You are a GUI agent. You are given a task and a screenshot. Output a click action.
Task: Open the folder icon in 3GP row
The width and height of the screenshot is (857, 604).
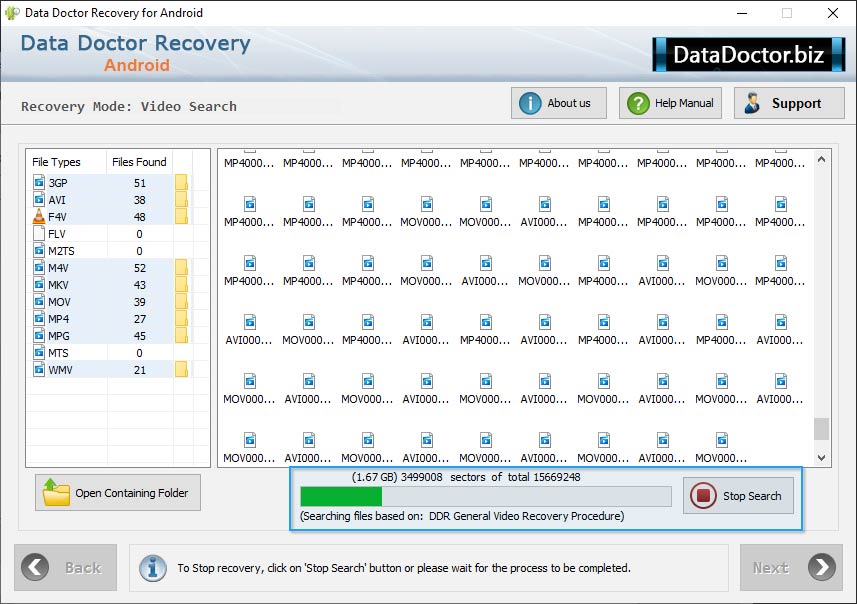tap(181, 182)
